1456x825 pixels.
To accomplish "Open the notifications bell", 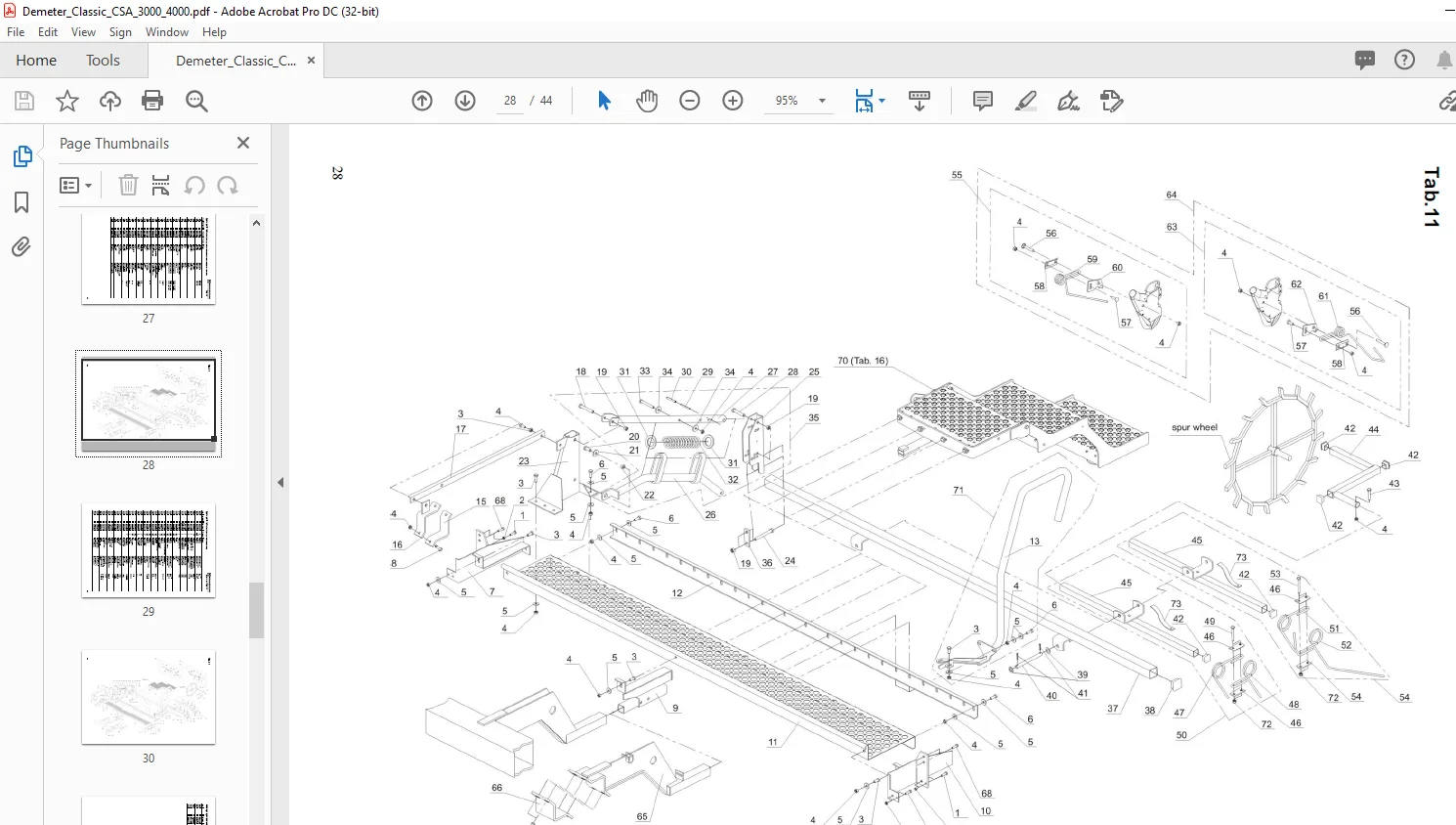I will click(1443, 61).
